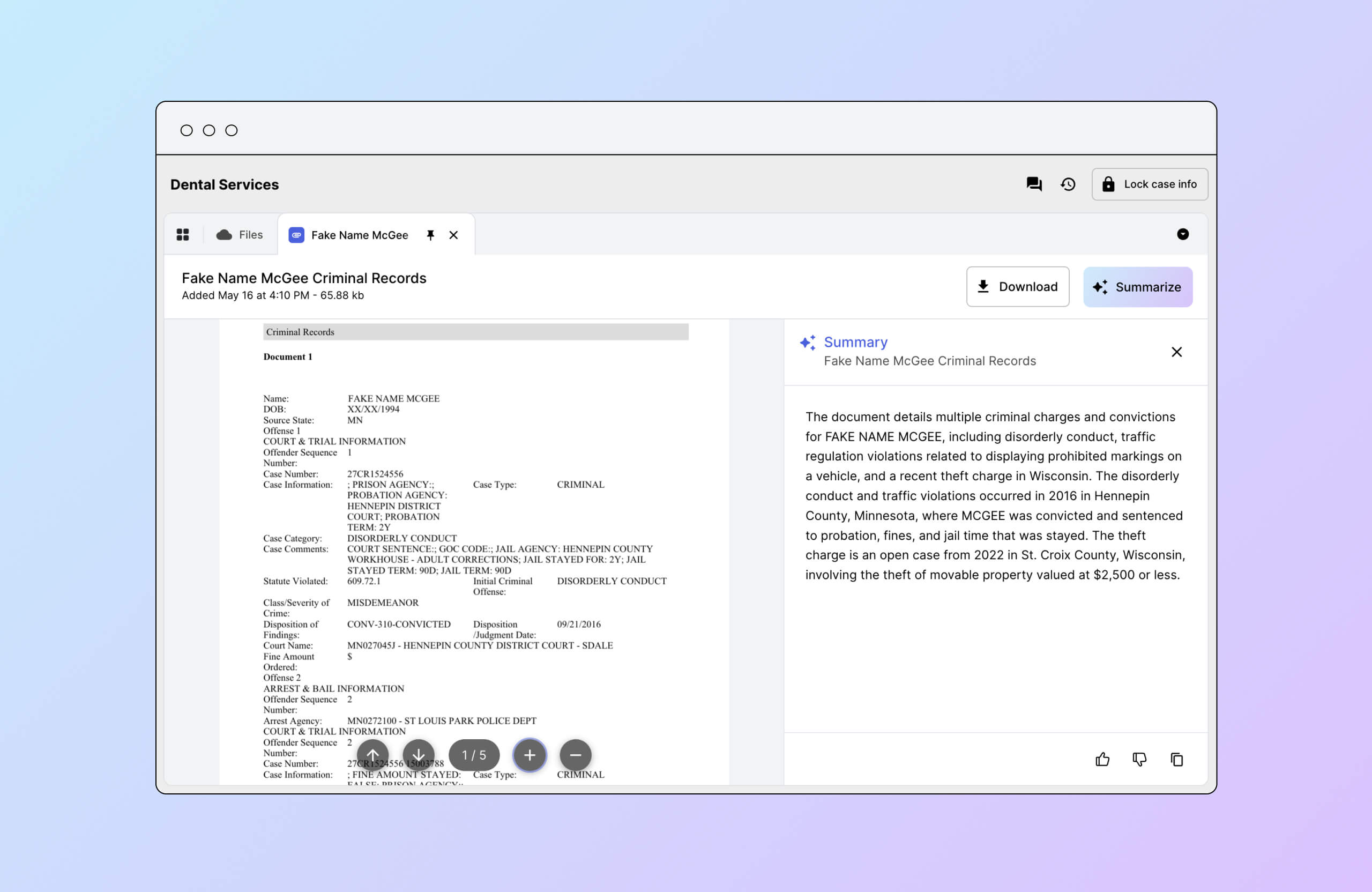
Task: Click the black dot status indicator
Action: click(1183, 234)
